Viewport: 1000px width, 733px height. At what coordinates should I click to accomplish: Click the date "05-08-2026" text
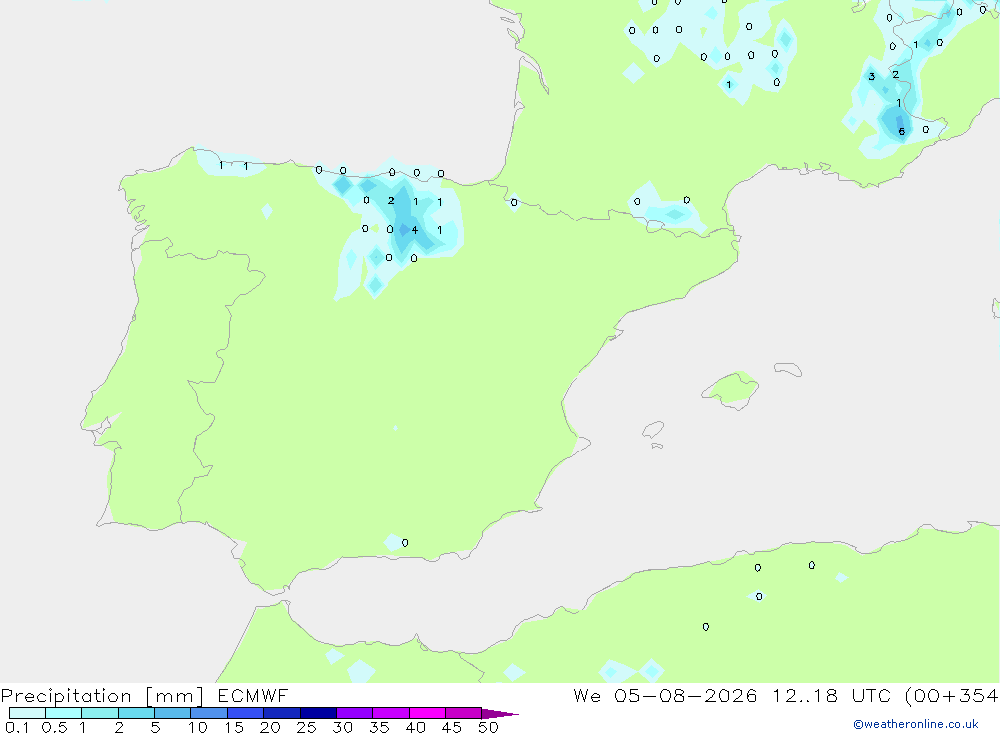click(x=686, y=695)
